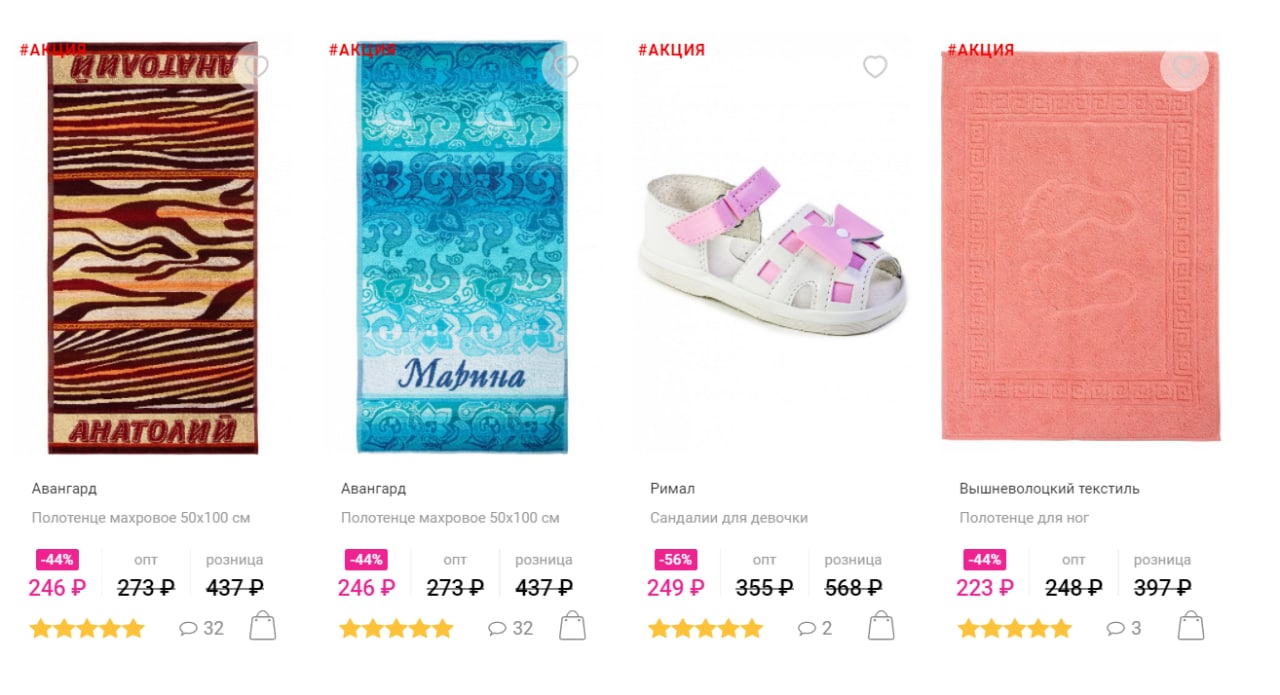Add Анатолий towel to favorites heart
1280x695 pixels.
click(257, 67)
